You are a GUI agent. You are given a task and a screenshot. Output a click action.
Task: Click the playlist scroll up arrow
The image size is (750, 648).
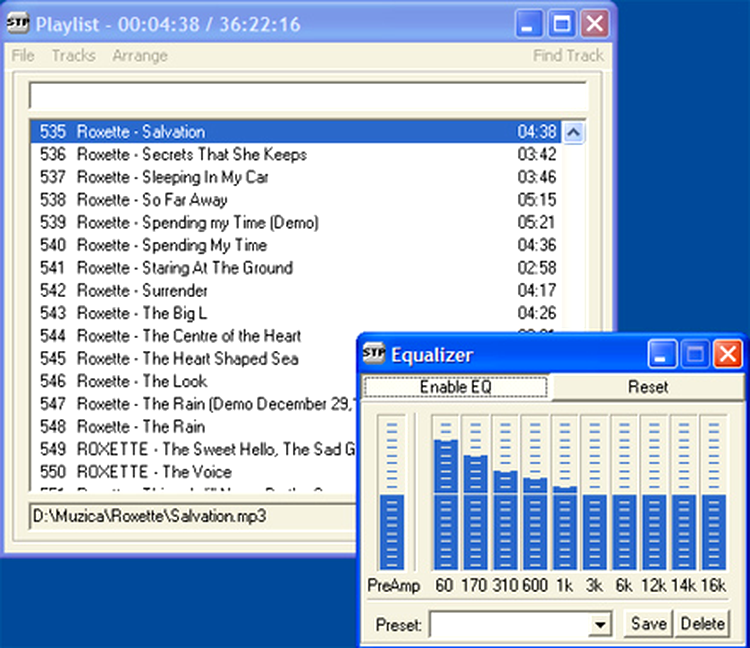[x=574, y=132]
